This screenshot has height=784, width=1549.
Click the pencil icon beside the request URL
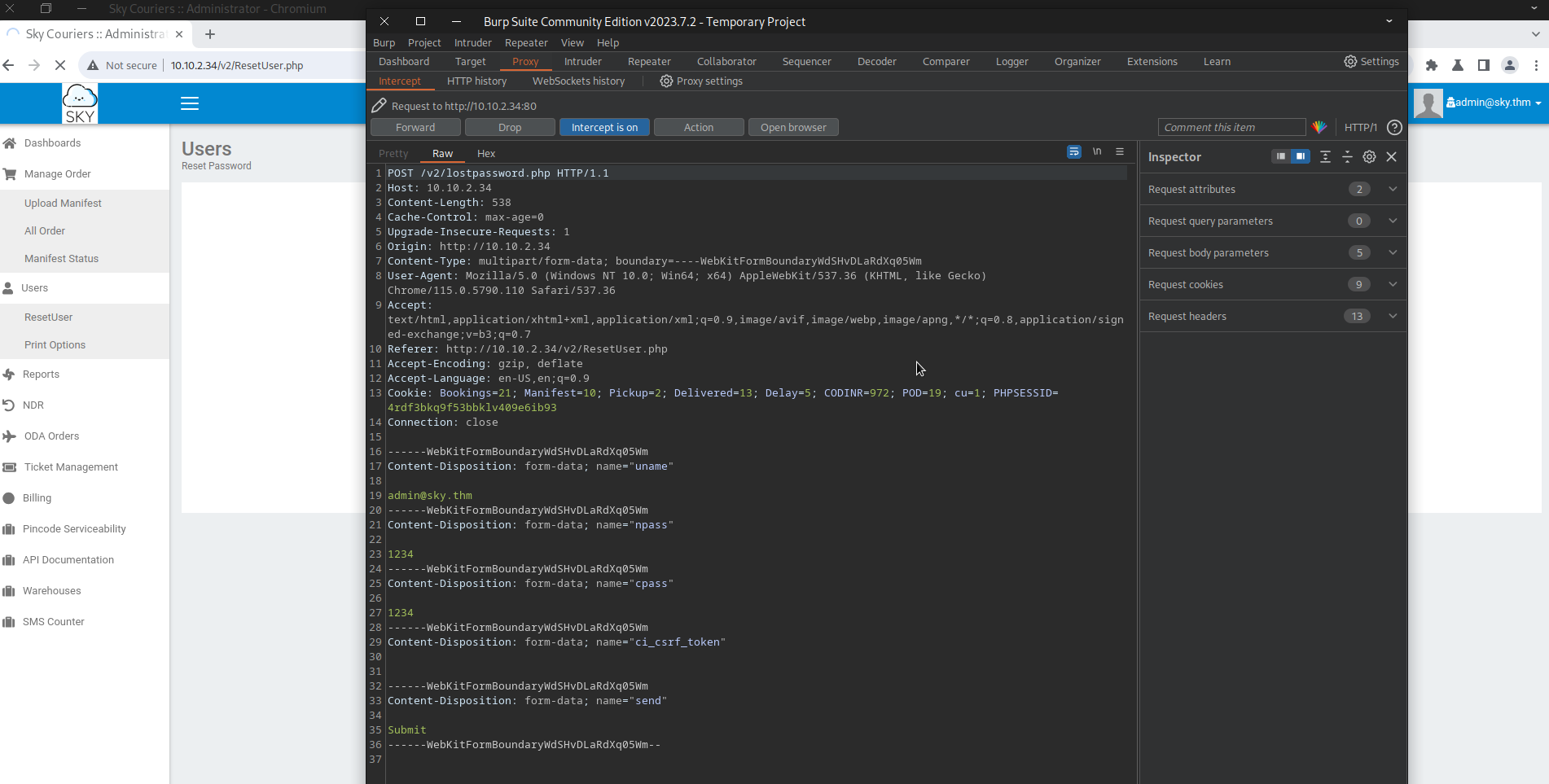coord(379,106)
